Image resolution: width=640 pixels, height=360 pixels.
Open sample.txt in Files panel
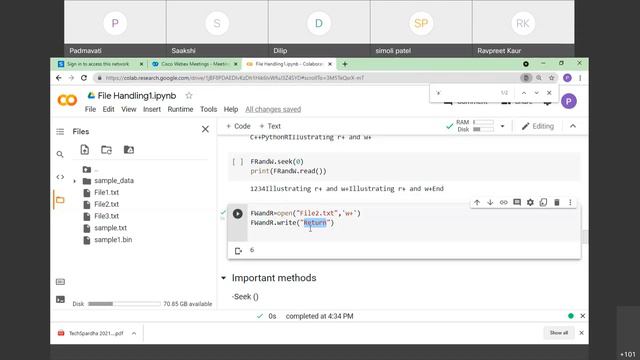111,228
